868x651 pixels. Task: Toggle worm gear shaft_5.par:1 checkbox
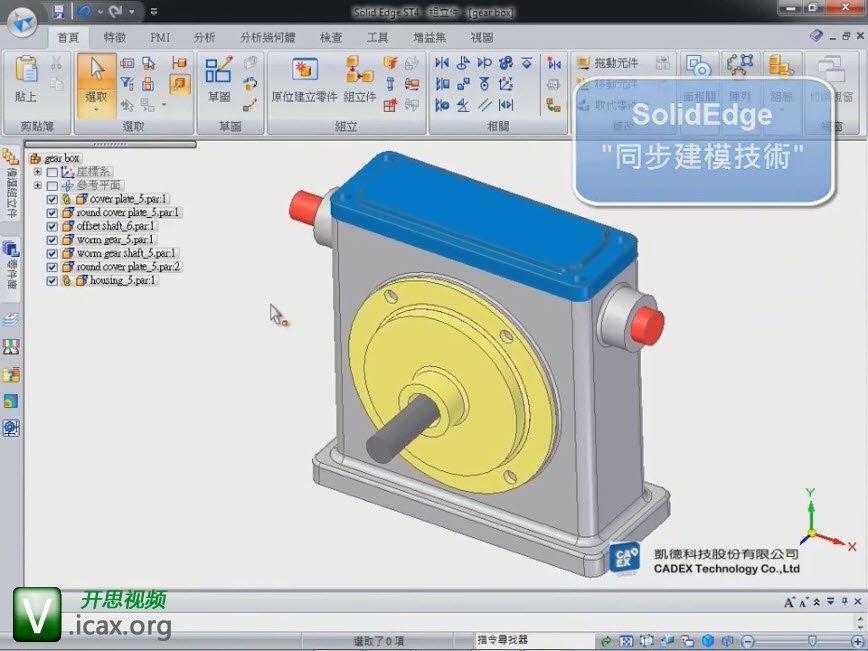52,254
